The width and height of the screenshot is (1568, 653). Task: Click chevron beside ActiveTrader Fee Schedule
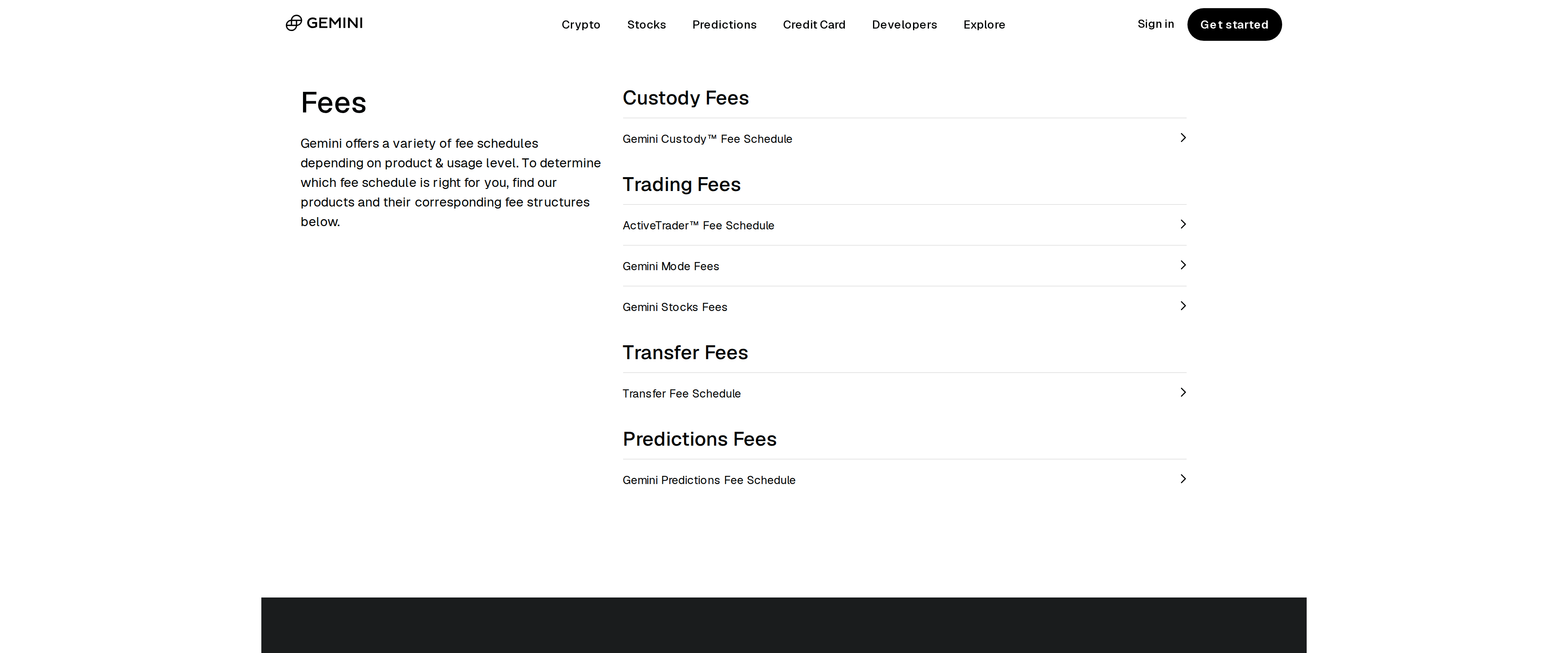(x=1183, y=224)
